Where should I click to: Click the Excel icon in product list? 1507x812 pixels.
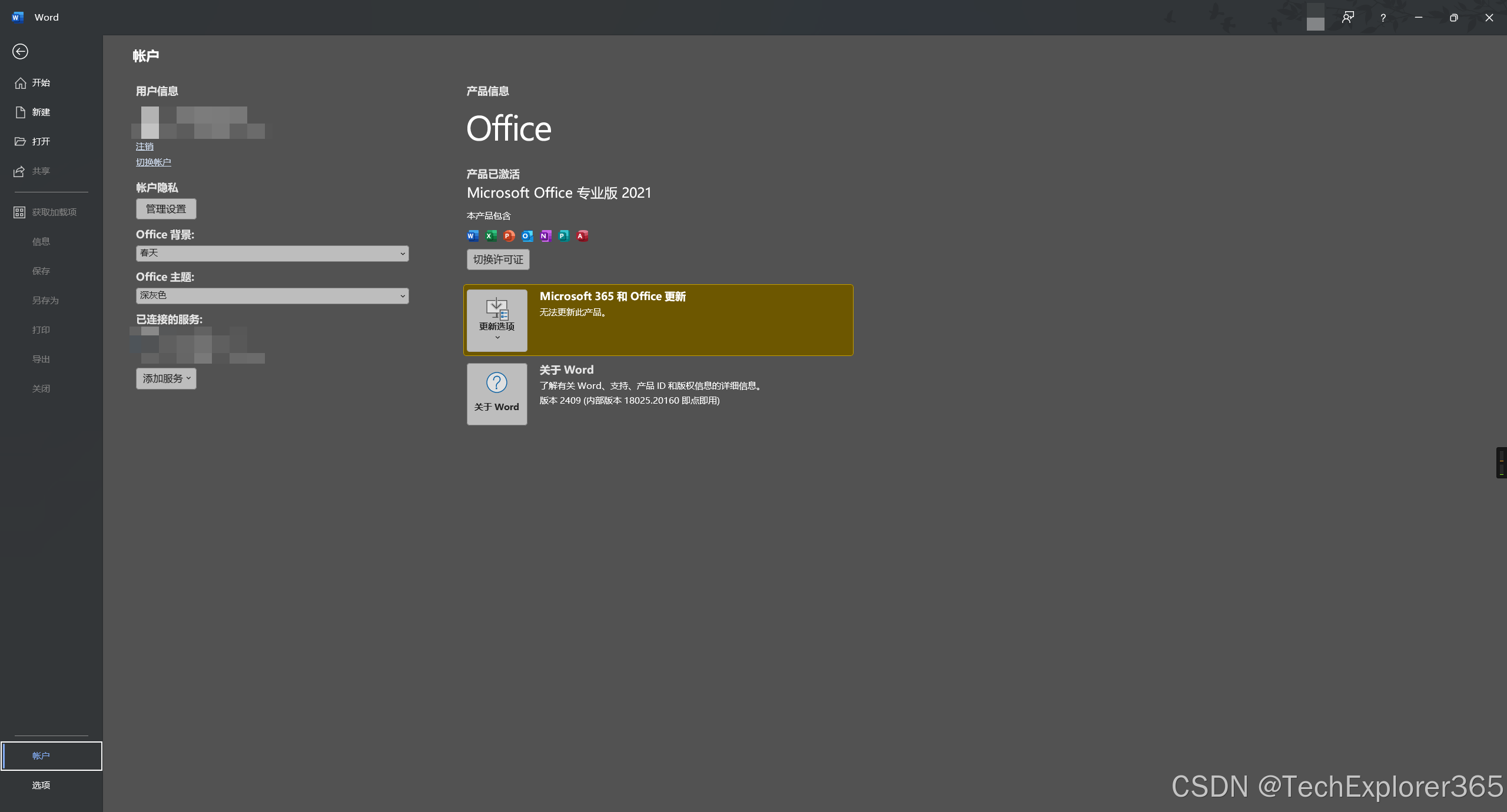tap(491, 236)
